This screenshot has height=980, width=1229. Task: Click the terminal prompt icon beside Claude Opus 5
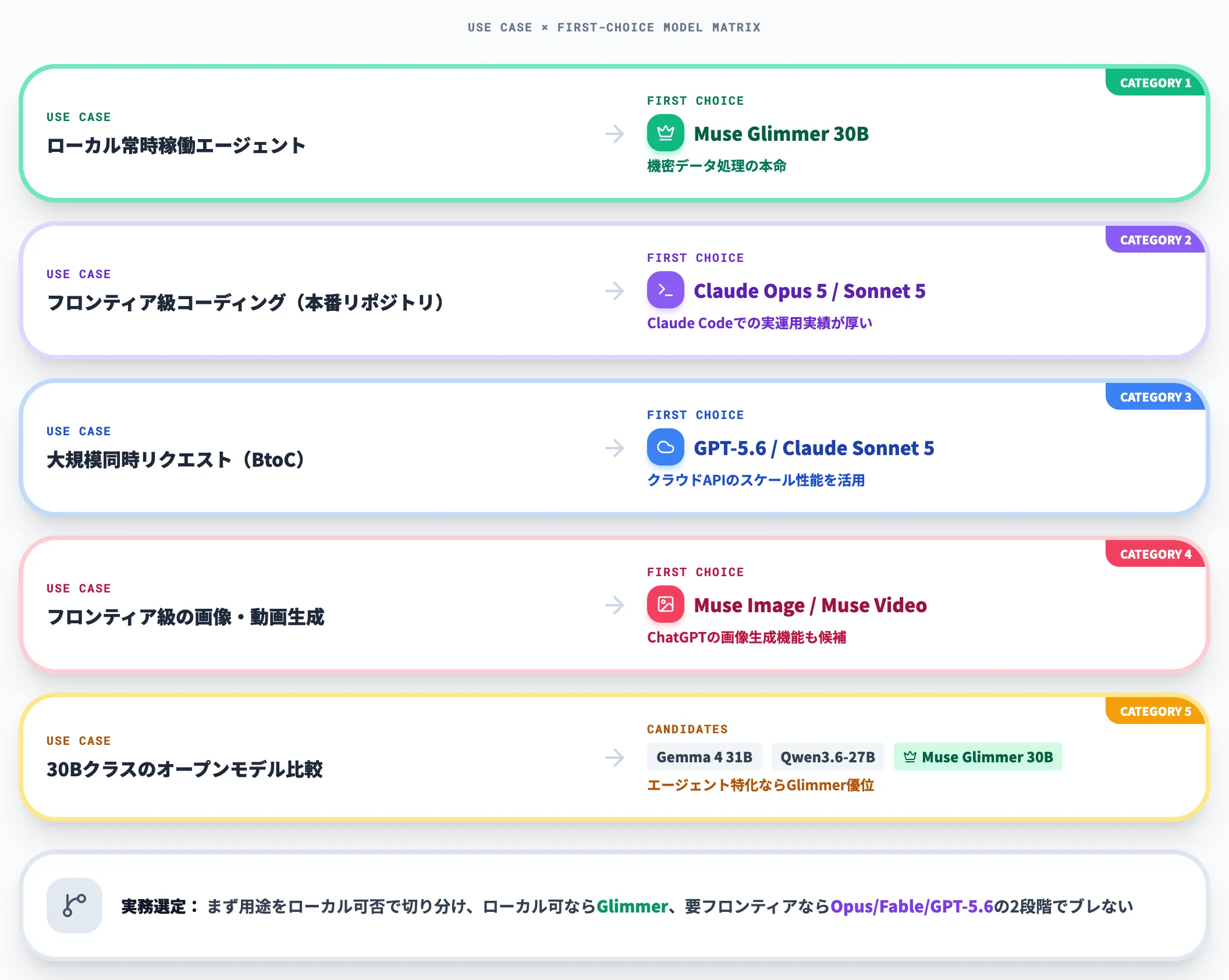(666, 290)
